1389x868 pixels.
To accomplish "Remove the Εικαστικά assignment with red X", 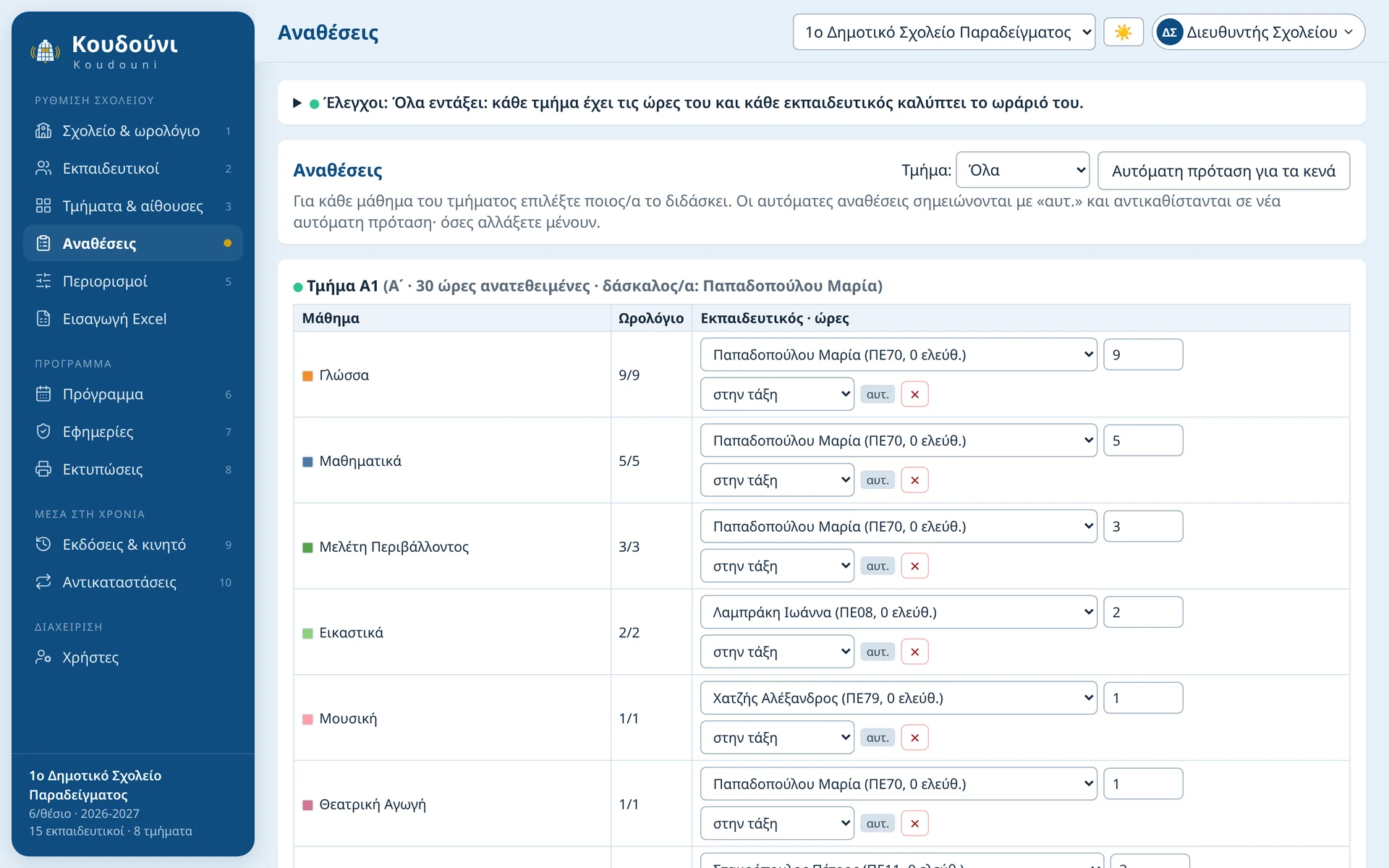I will pyautogui.click(x=915, y=652).
